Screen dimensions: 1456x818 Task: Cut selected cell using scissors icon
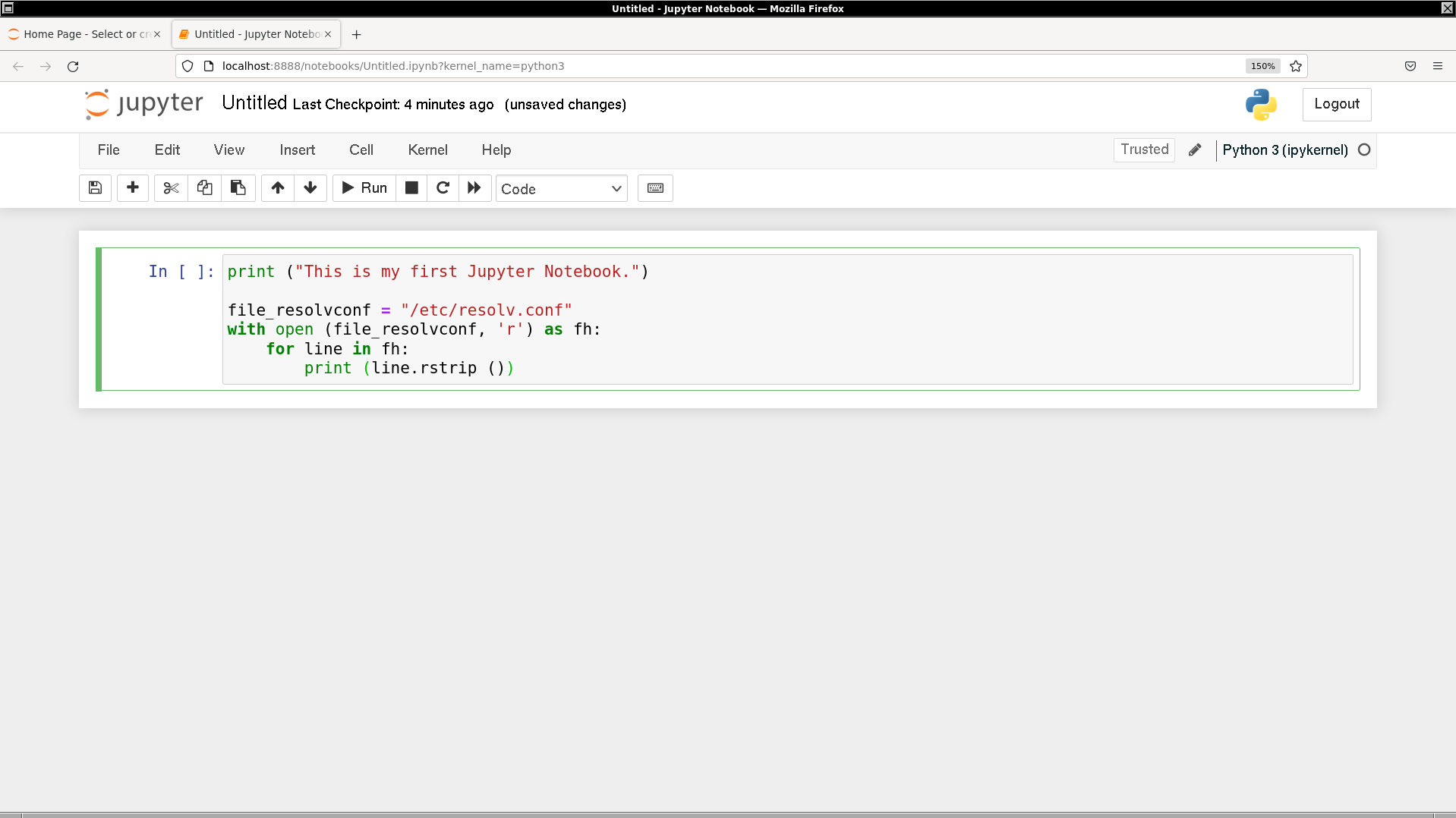pyautogui.click(x=171, y=188)
